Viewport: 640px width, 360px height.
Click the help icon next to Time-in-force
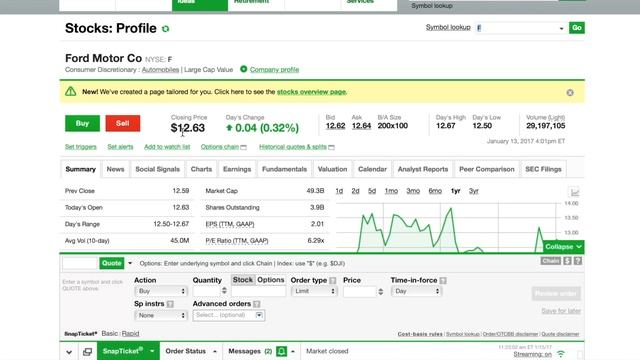click(x=443, y=280)
